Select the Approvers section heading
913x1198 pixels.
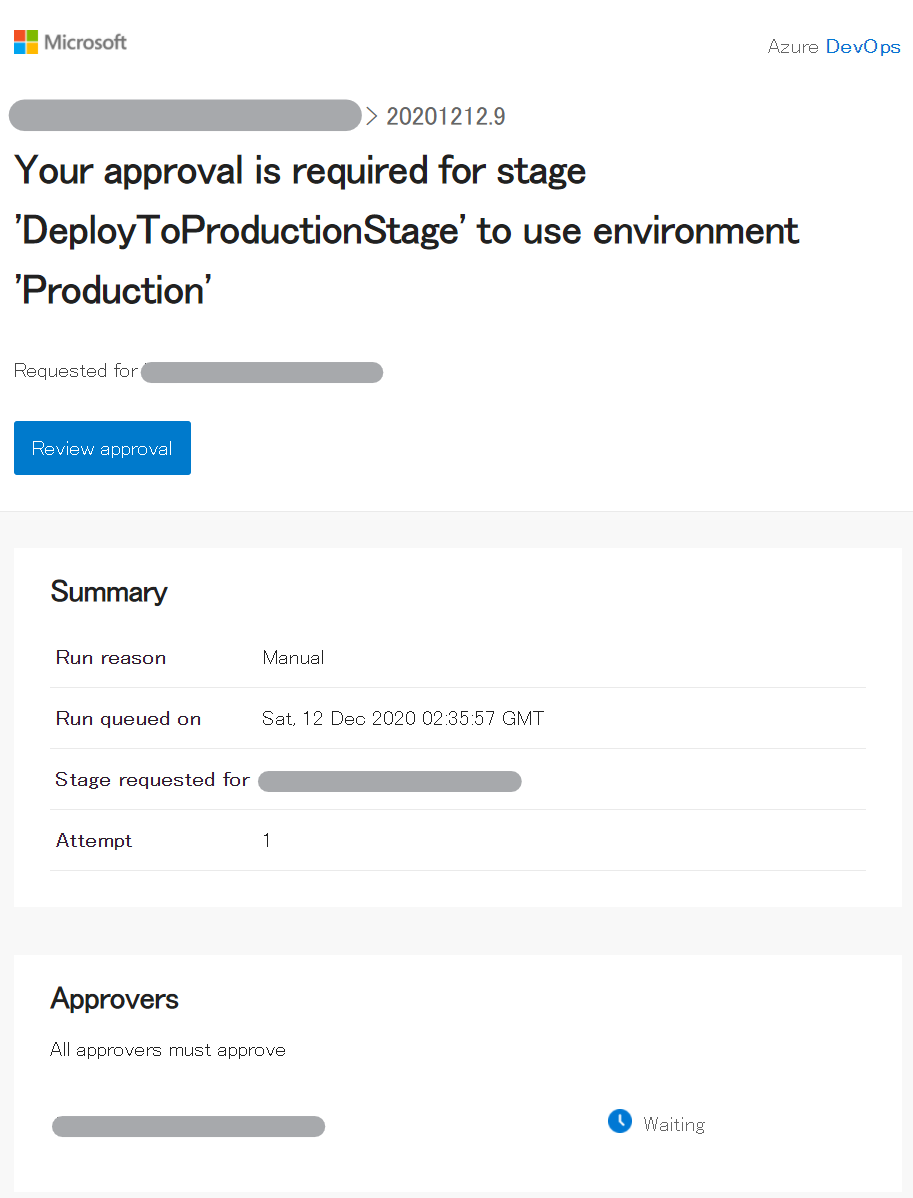115,999
